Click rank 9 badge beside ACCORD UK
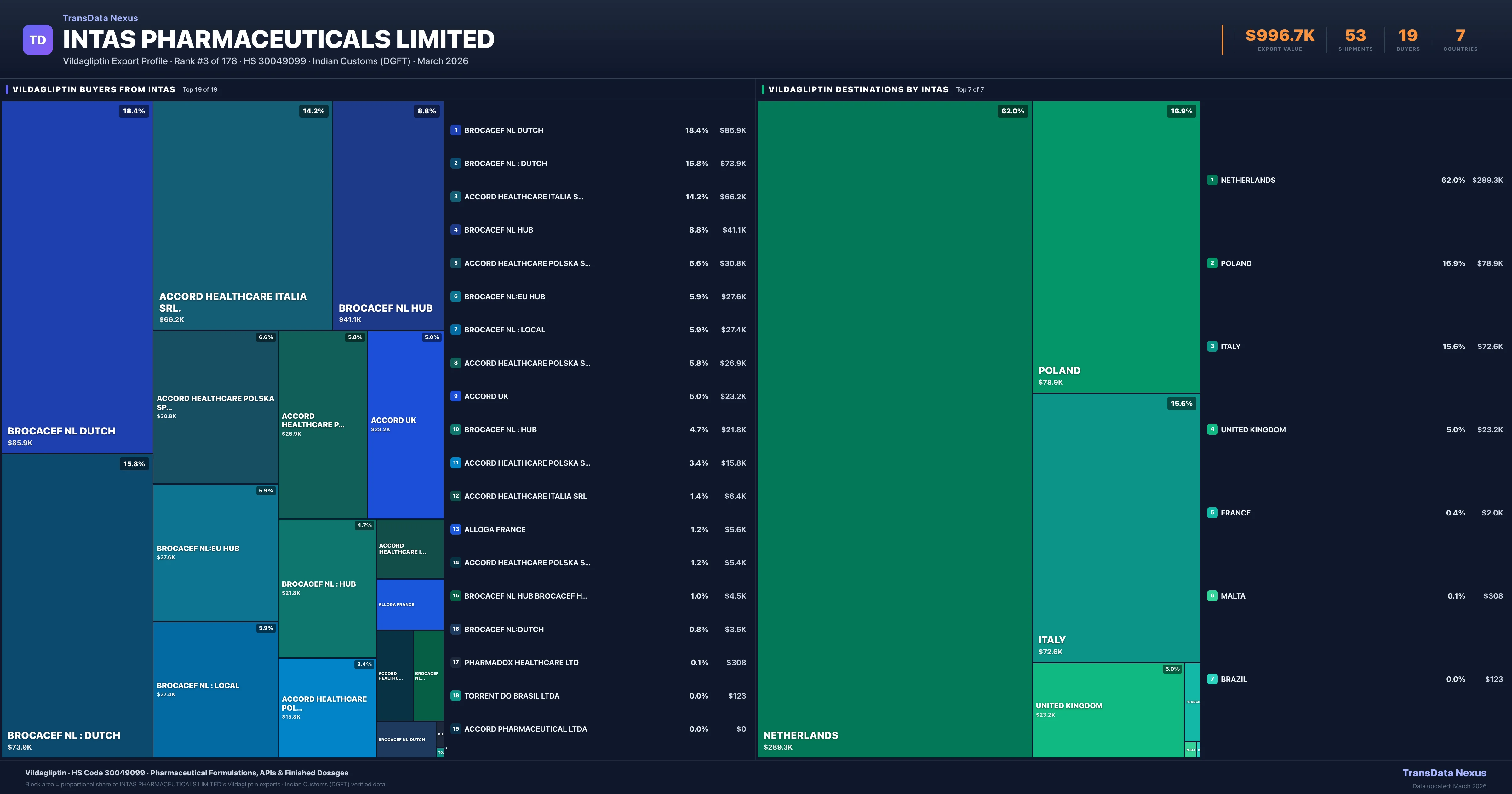The height and width of the screenshot is (794, 1512). click(455, 396)
